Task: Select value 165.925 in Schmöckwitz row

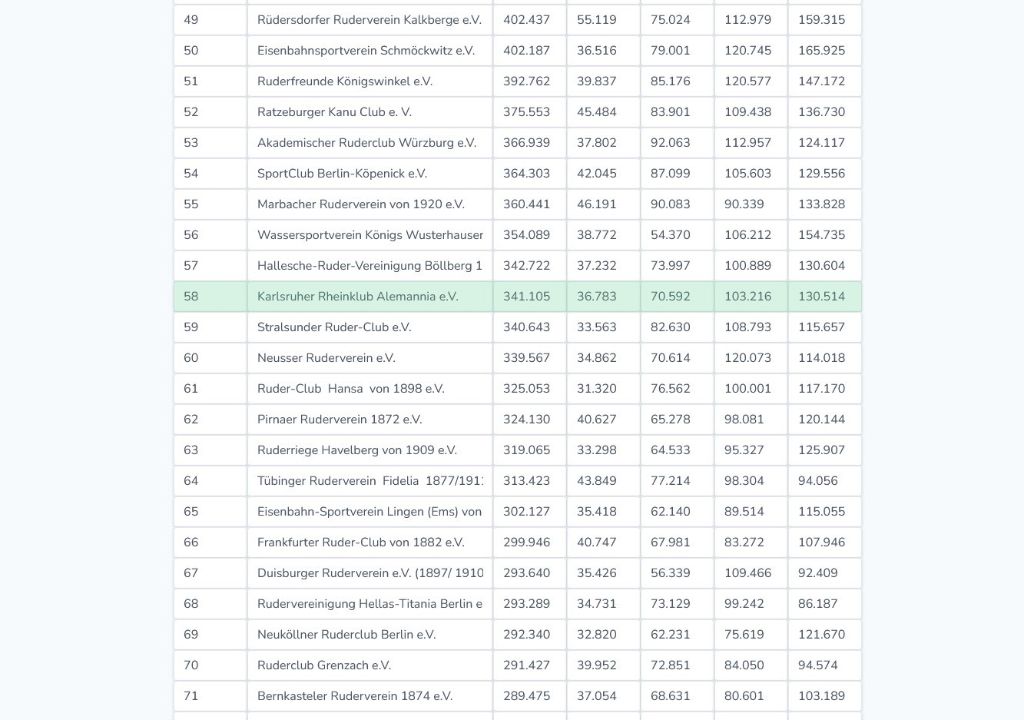Action: click(822, 50)
